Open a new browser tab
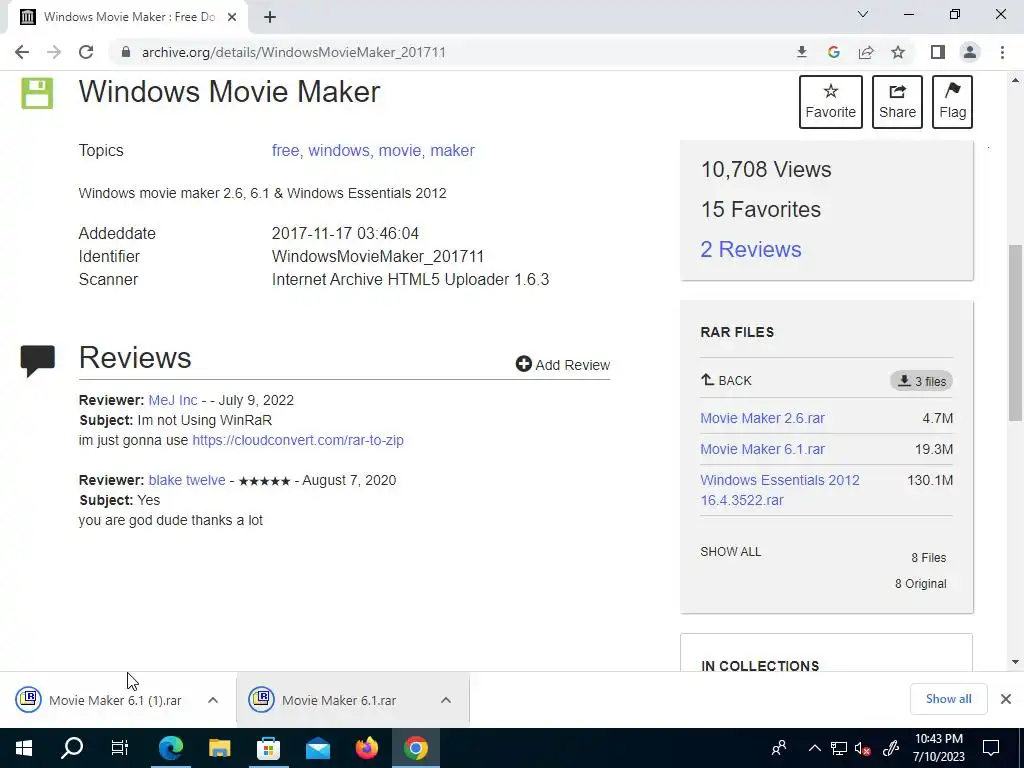The height and width of the screenshot is (768, 1024). pos(270,17)
